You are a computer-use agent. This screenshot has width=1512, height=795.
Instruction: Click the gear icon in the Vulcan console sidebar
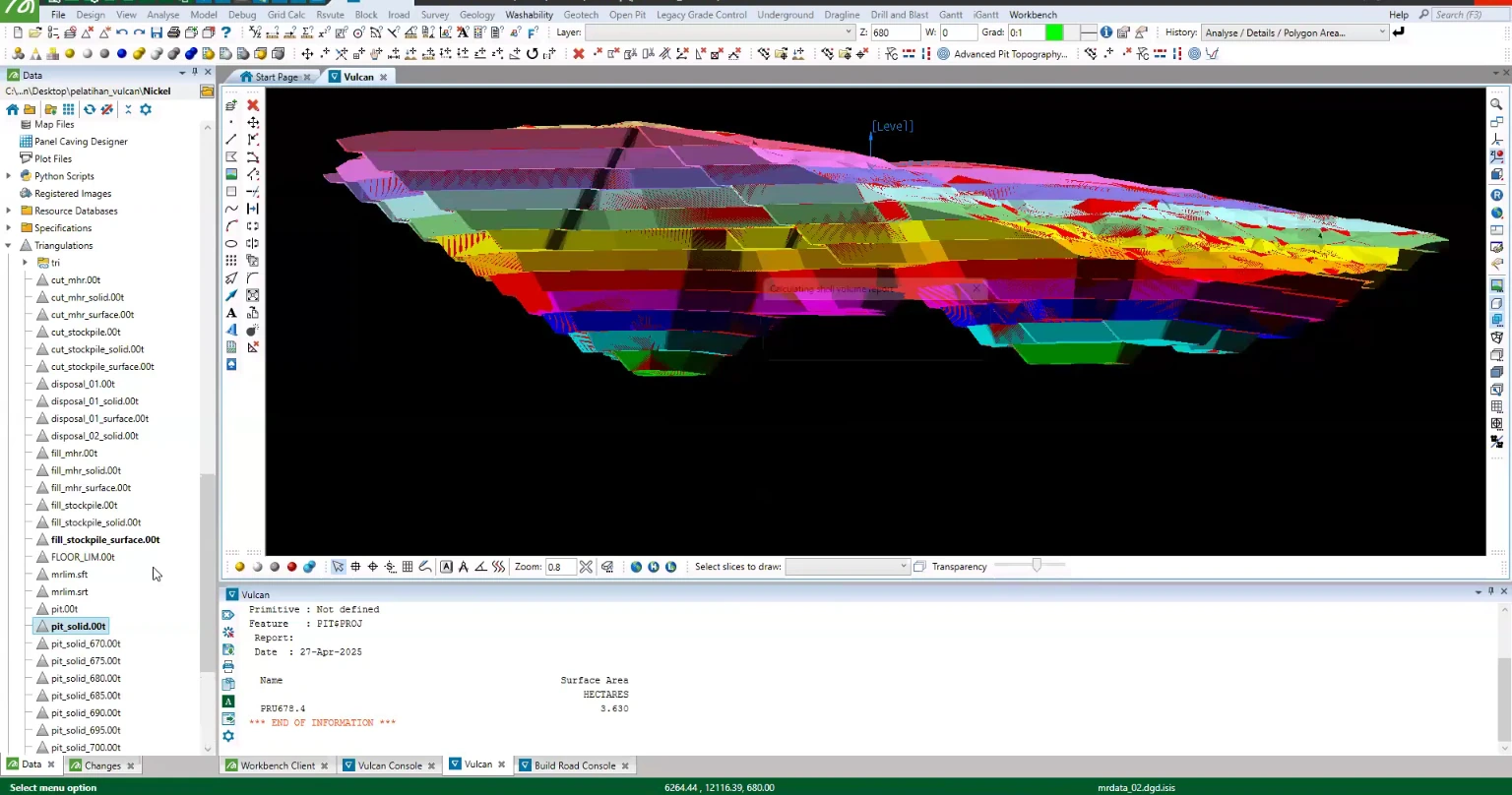coord(228,736)
